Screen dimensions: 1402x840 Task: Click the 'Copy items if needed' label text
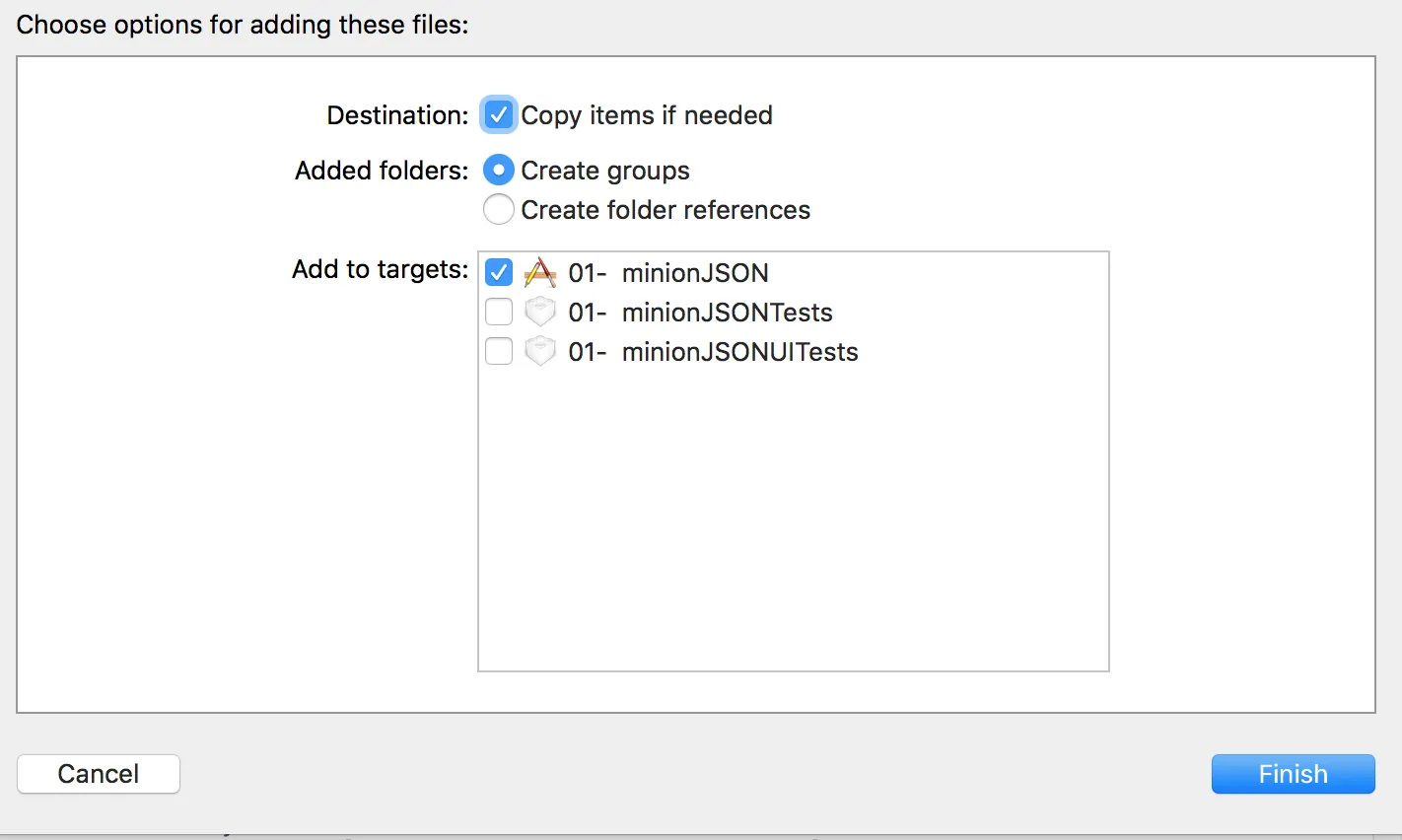647,115
